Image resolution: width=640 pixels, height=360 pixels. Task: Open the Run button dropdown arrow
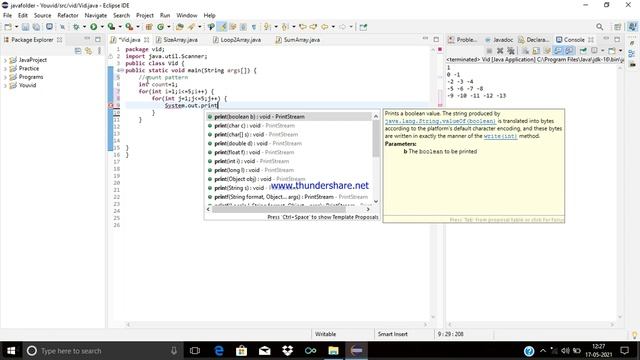(102, 27)
